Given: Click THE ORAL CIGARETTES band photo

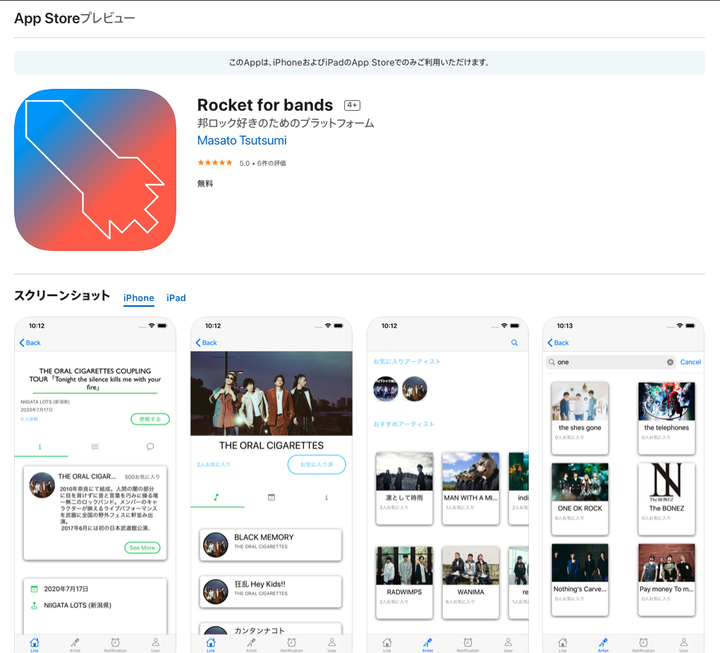Looking at the screenshot, I should click(271, 394).
